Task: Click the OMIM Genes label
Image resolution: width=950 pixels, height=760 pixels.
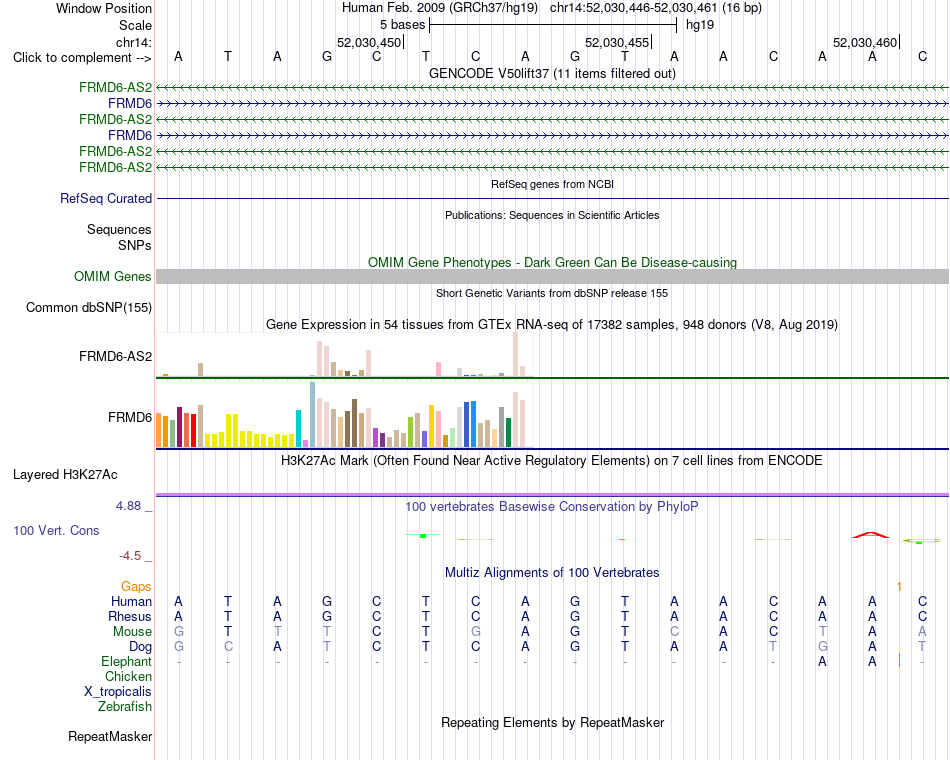Action: [112, 276]
